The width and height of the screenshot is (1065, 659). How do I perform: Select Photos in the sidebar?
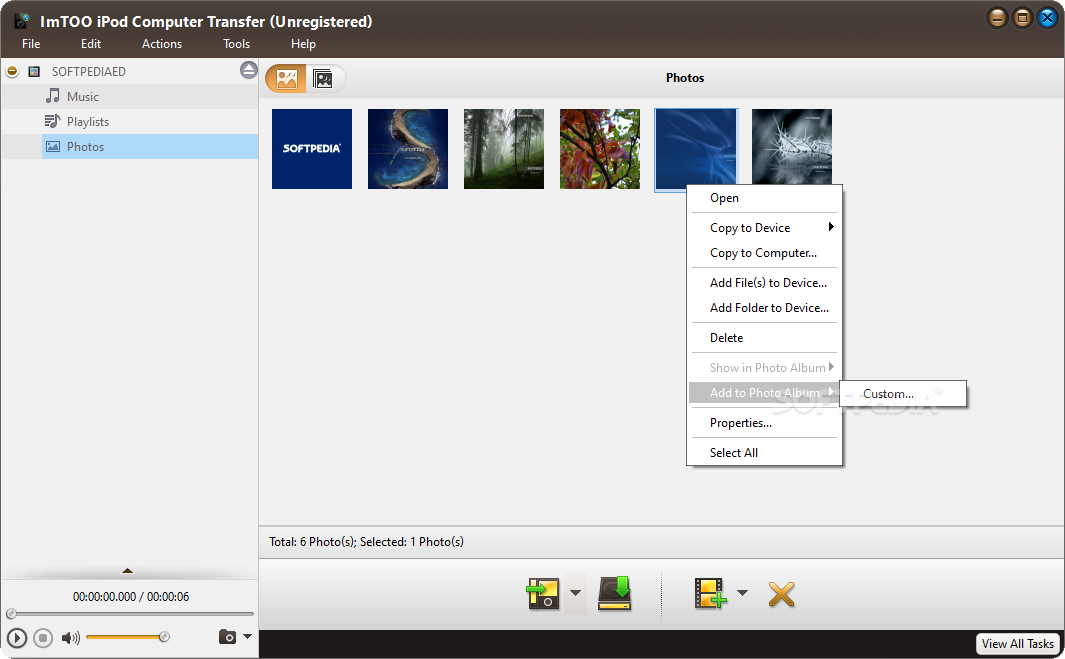coord(149,147)
